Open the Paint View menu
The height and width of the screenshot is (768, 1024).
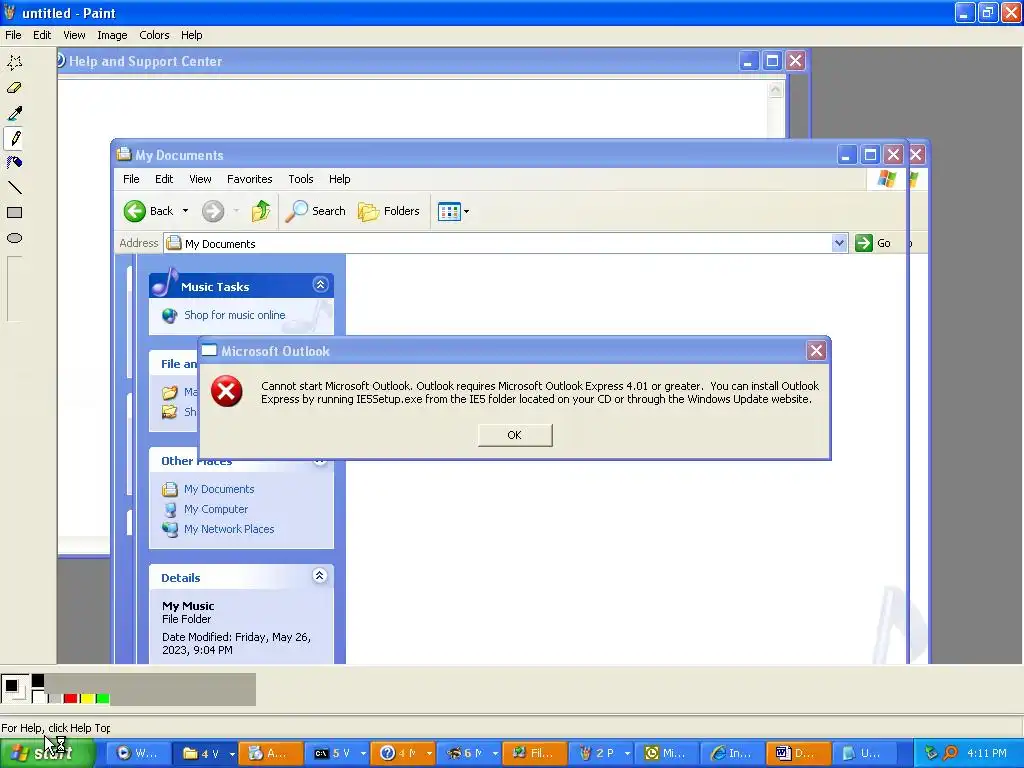click(74, 35)
